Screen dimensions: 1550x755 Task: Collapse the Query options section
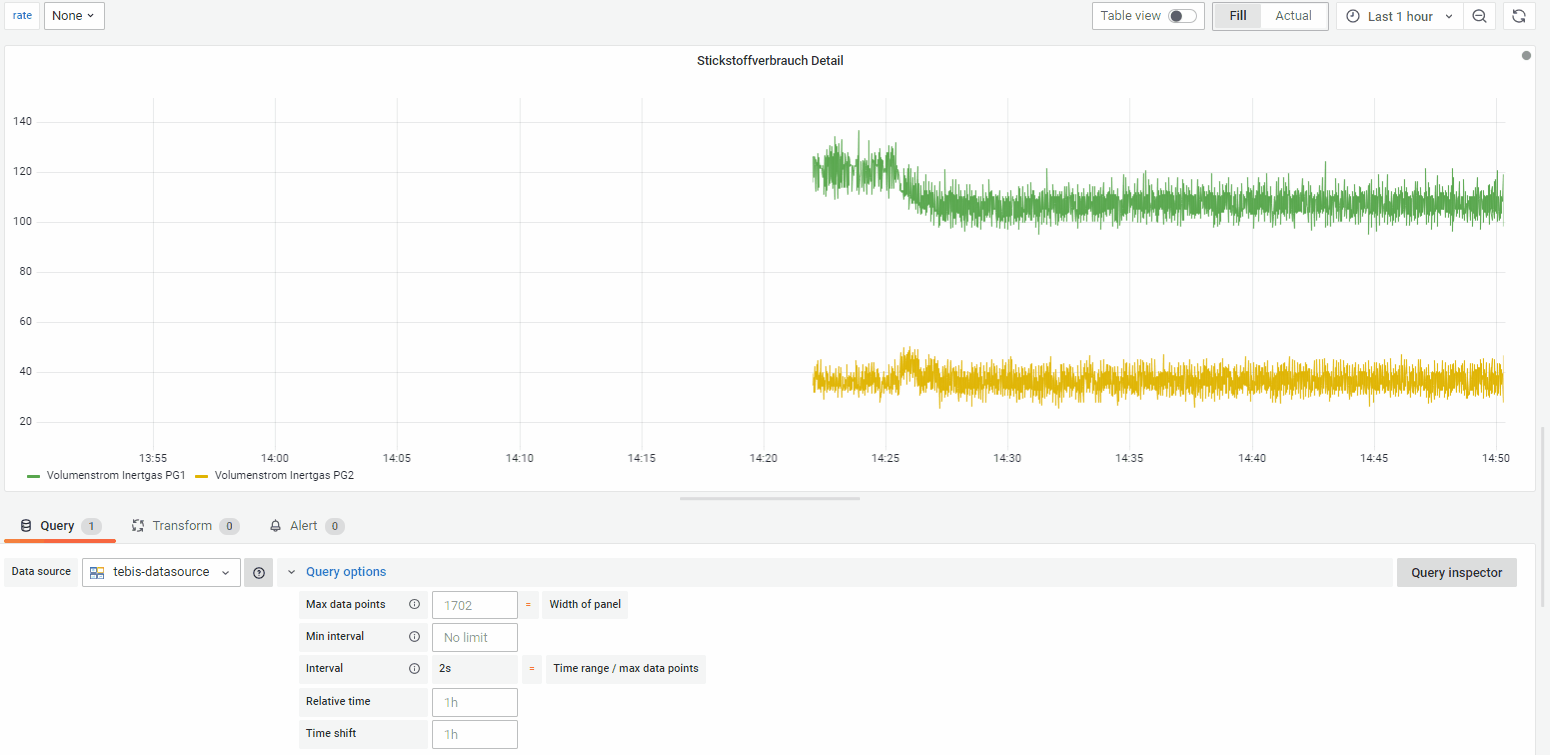pyautogui.click(x=337, y=573)
